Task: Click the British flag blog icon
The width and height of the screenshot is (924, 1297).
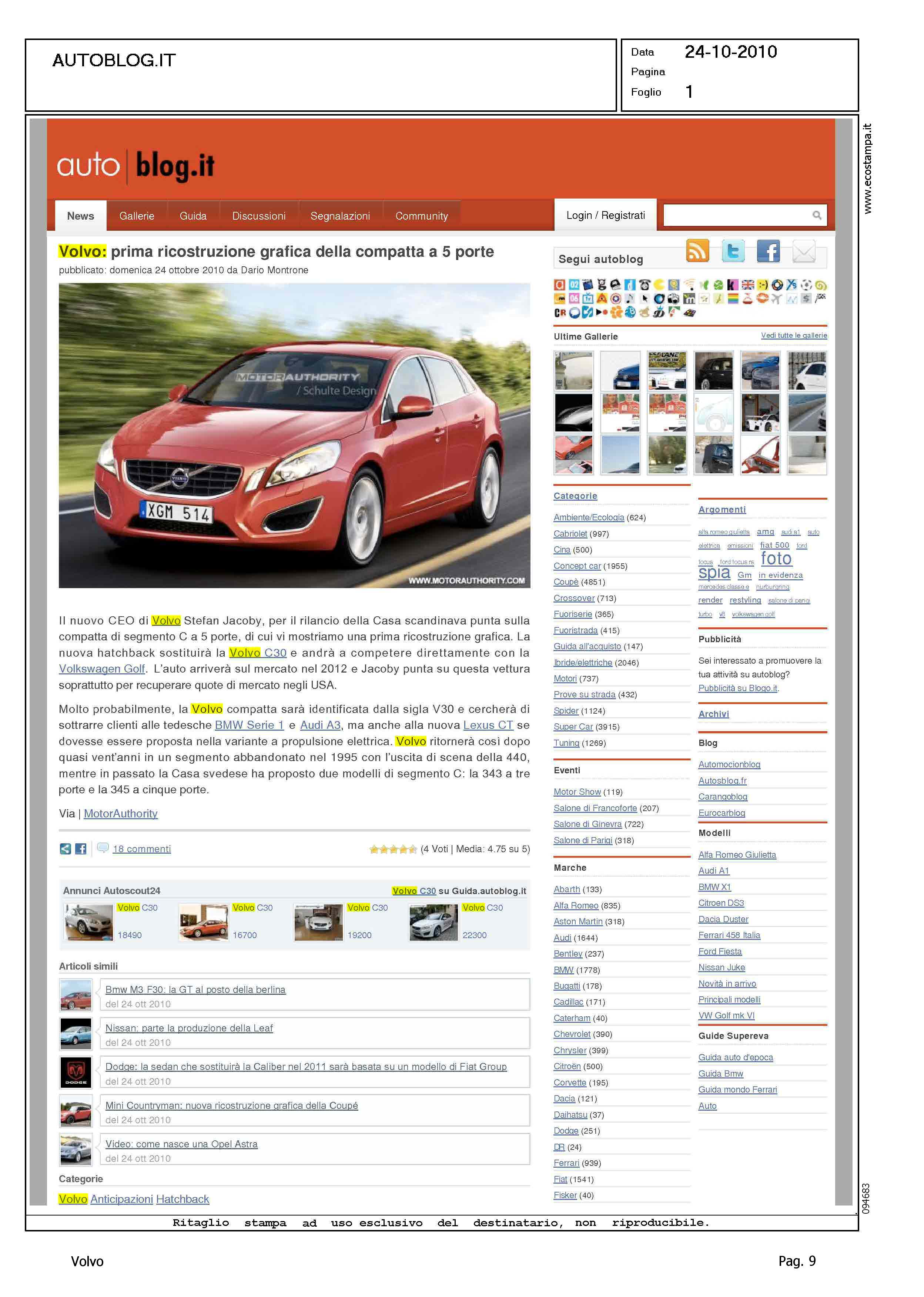Action: click(x=748, y=284)
